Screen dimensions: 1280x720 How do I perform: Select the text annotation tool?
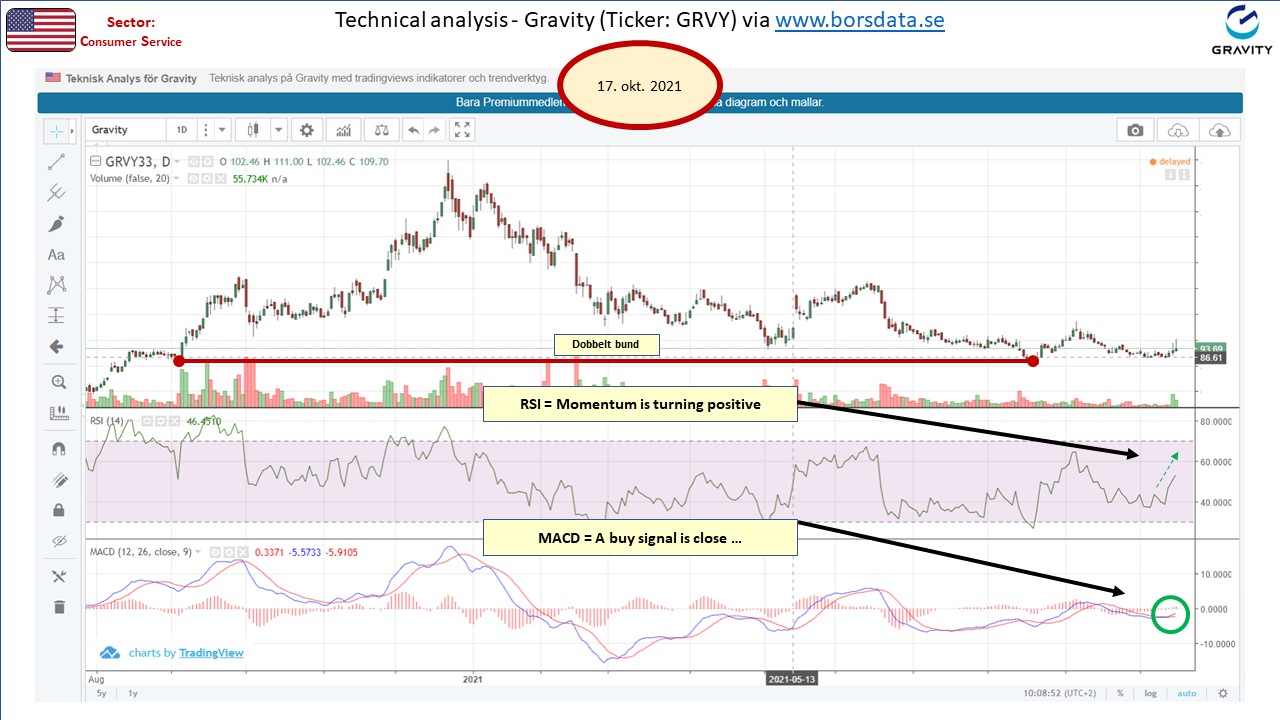(56, 255)
